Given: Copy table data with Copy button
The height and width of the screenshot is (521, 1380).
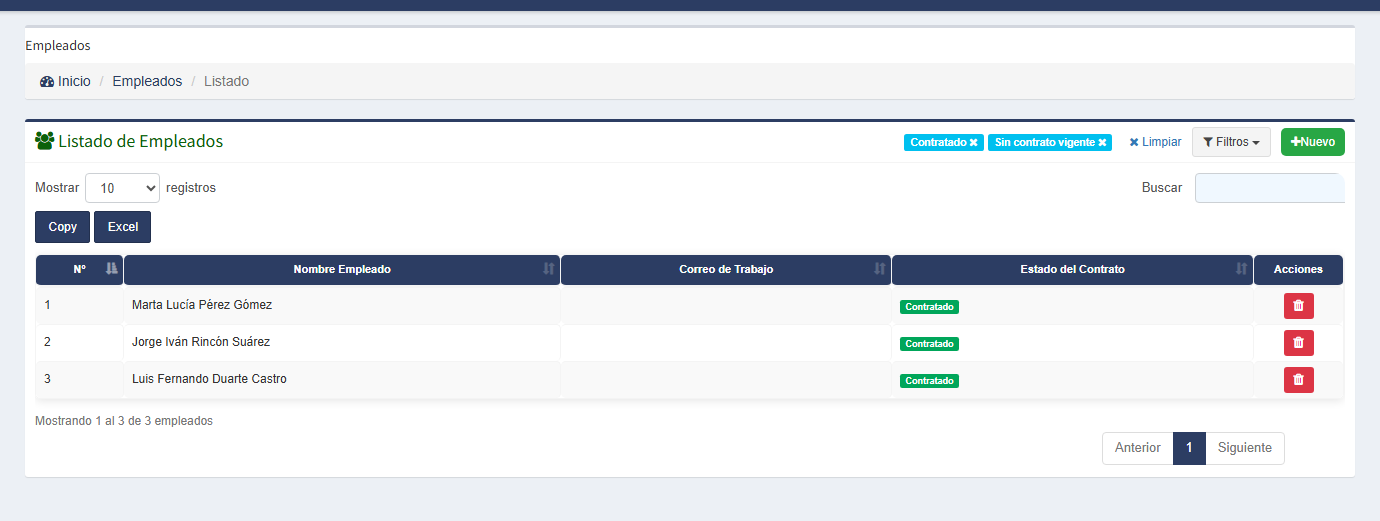Looking at the screenshot, I should click(63, 227).
